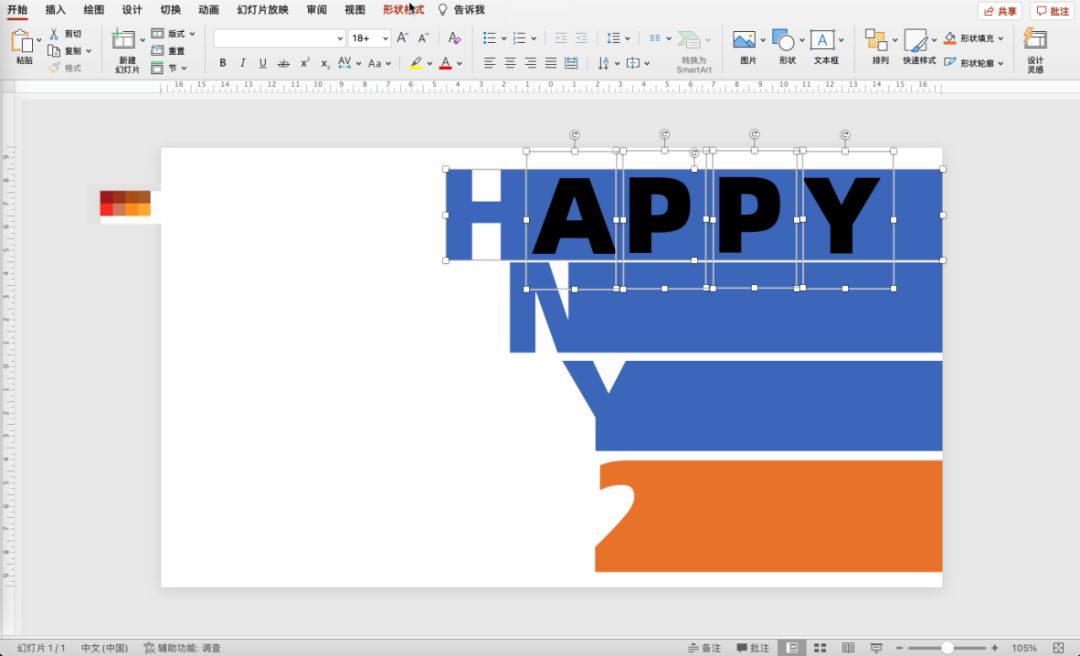Expand the Shape Fill (形状填充) dropdown arrow
The width and height of the screenshot is (1080, 656).
coord(1001,38)
